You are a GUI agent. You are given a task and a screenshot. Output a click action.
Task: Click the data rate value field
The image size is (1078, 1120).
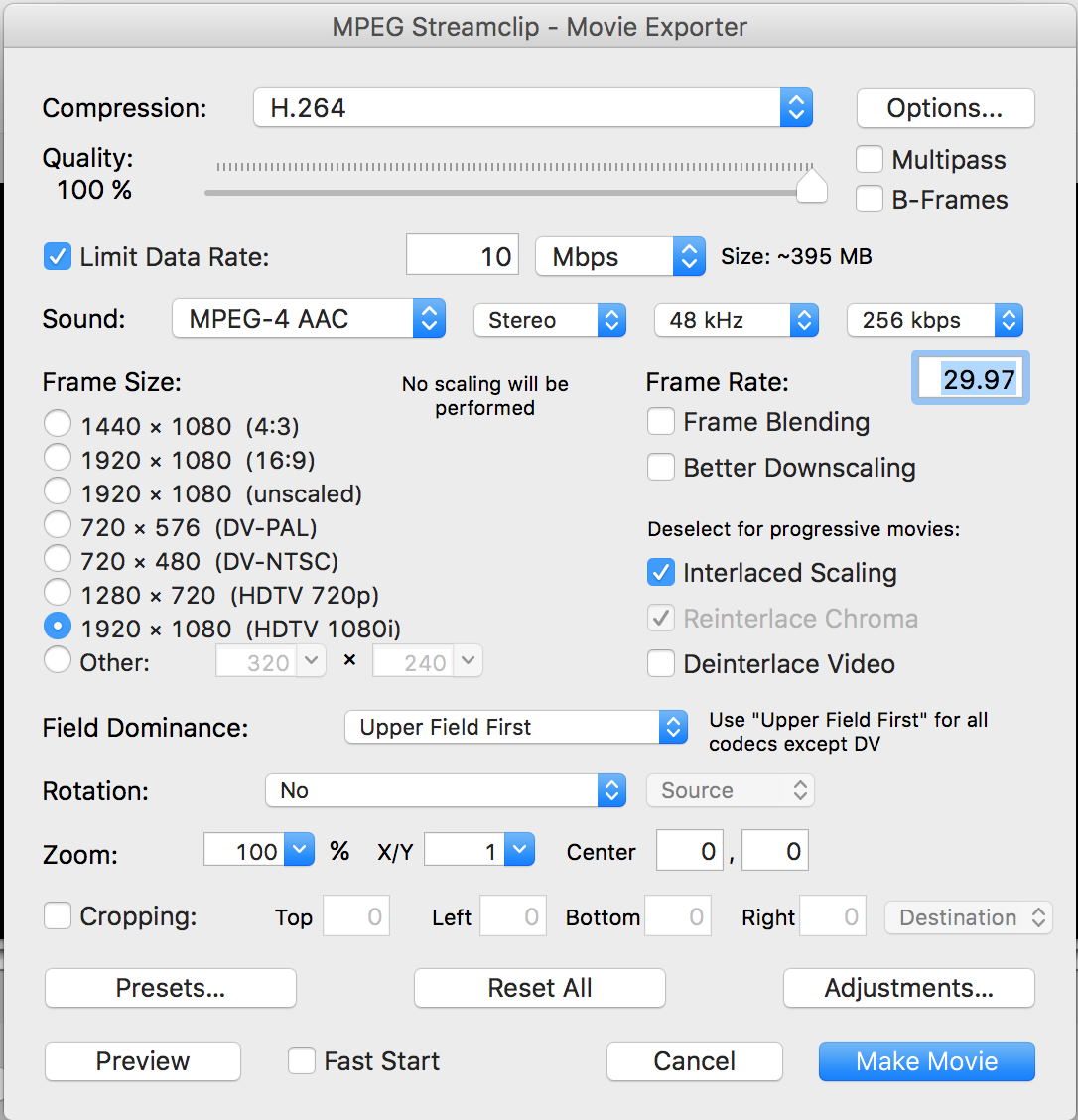(462, 255)
